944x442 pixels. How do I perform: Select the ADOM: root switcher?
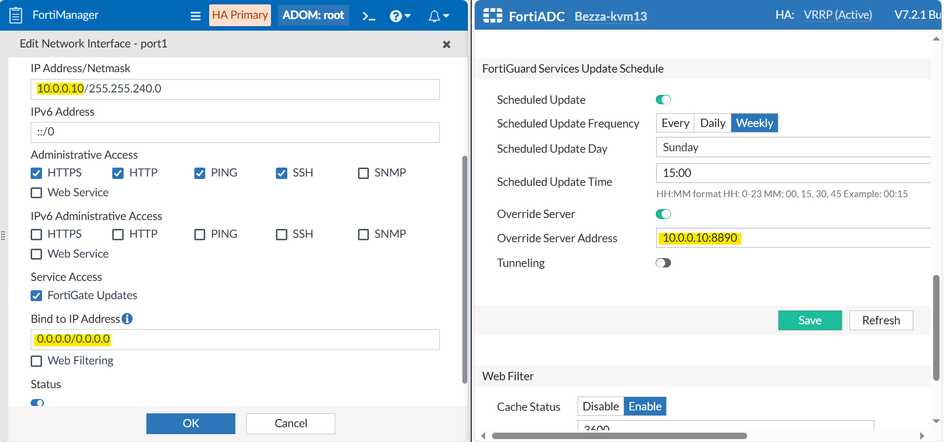[311, 16]
